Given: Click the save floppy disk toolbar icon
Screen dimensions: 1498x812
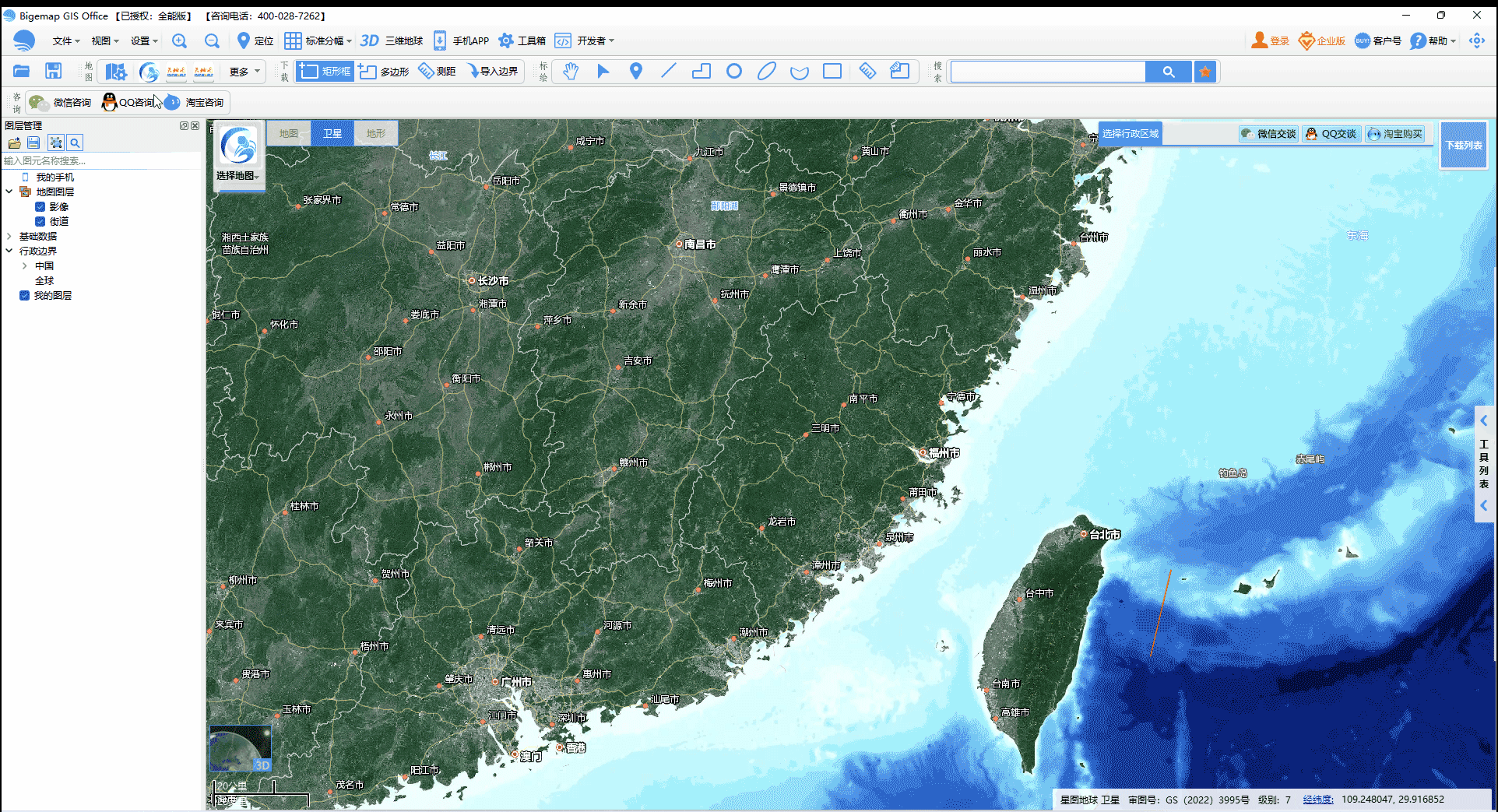Looking at the screenshot, I should point(53,72).
